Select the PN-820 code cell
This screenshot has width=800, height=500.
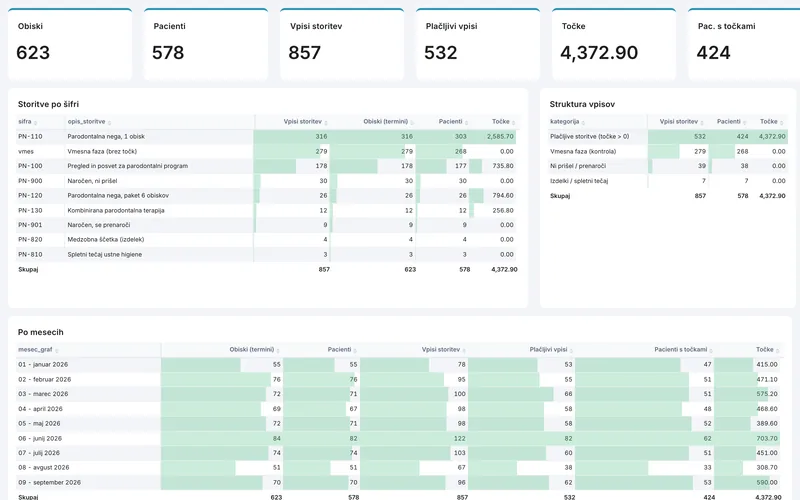click(x=30, y=240)
